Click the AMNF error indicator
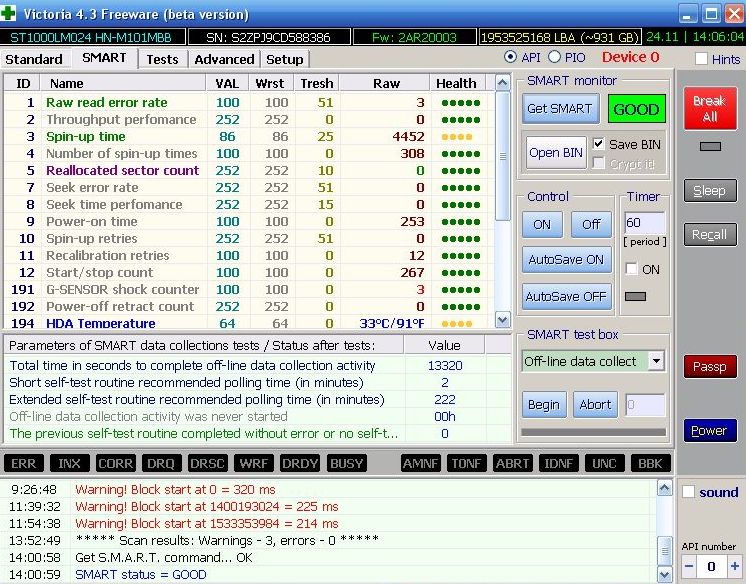Screen dimensions: 746x584 [x=421, y=463]
